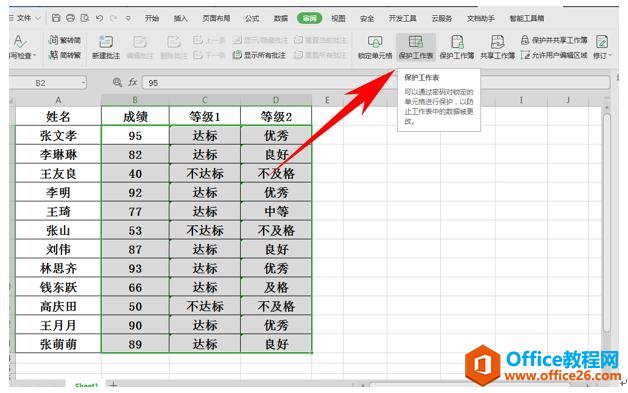Image resolution: width=628 pixels, height=393 pixels.
Task: Click the fx insert function icon
Action: [133, 83]
